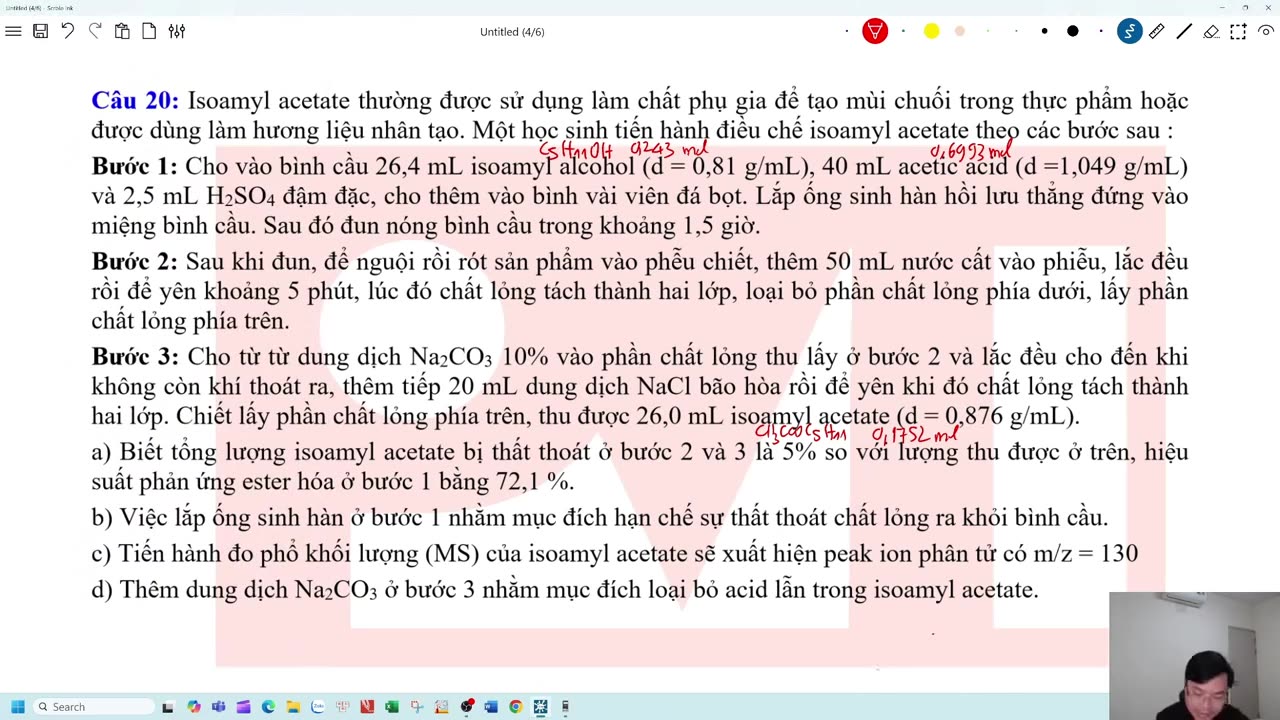
Task: Click the "Câu 20:" question heading
Action: (x=135, y=101)
